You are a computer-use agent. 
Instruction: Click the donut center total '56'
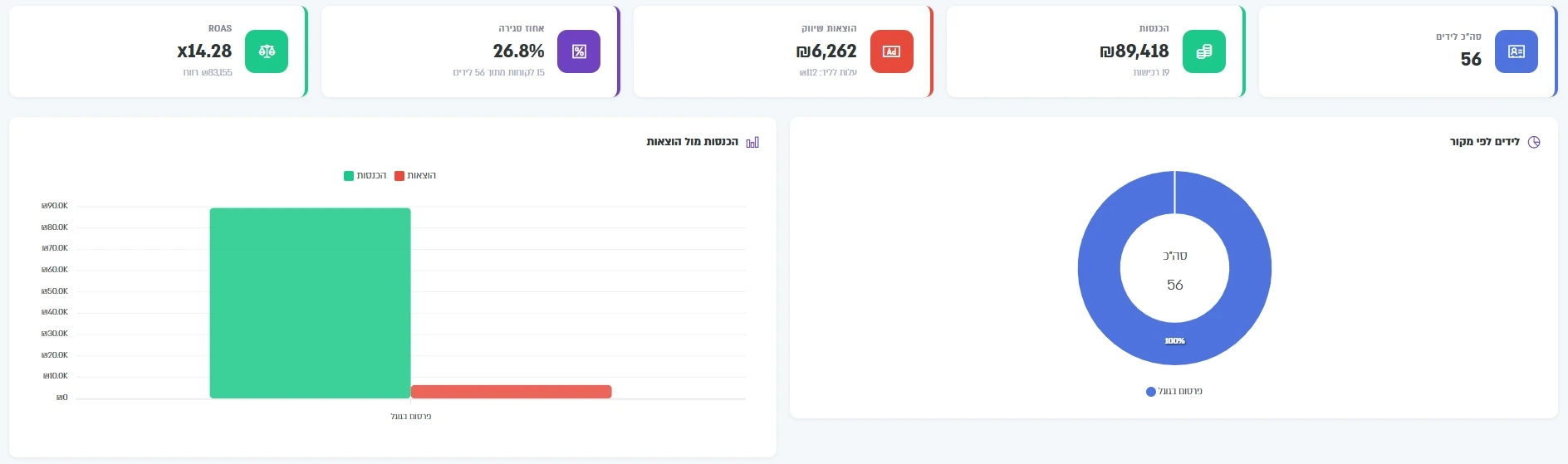pos(1174,285)
